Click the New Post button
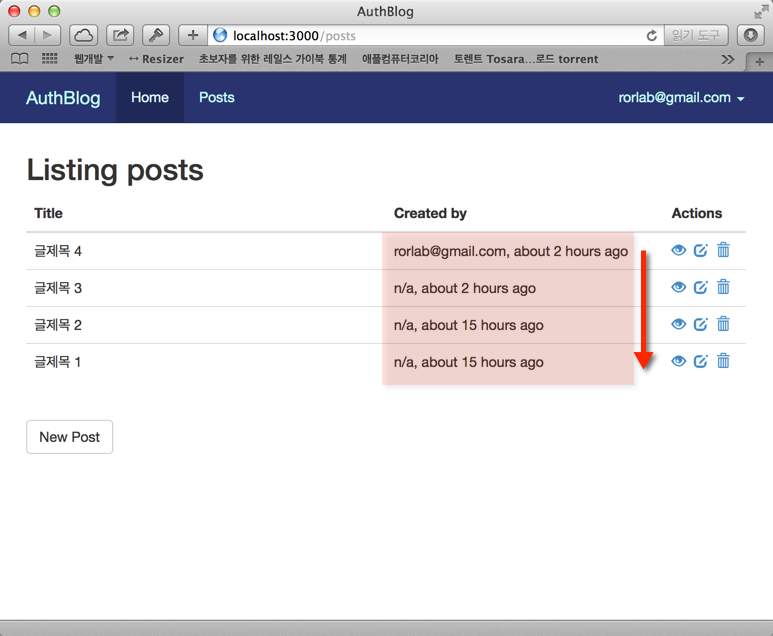 pos(69,437)
